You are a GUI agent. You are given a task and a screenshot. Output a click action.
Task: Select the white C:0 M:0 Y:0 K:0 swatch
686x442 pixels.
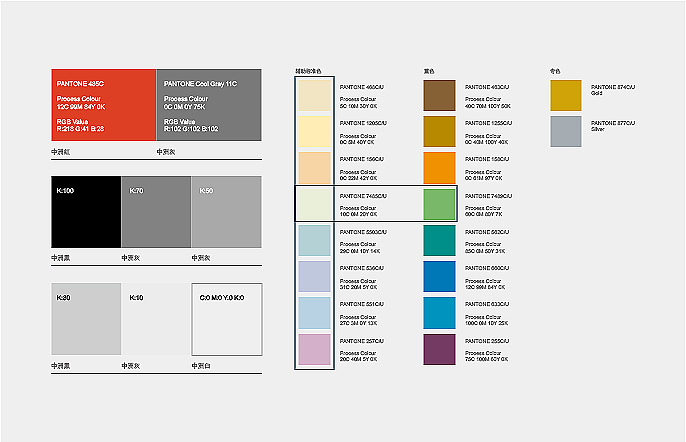226,319
